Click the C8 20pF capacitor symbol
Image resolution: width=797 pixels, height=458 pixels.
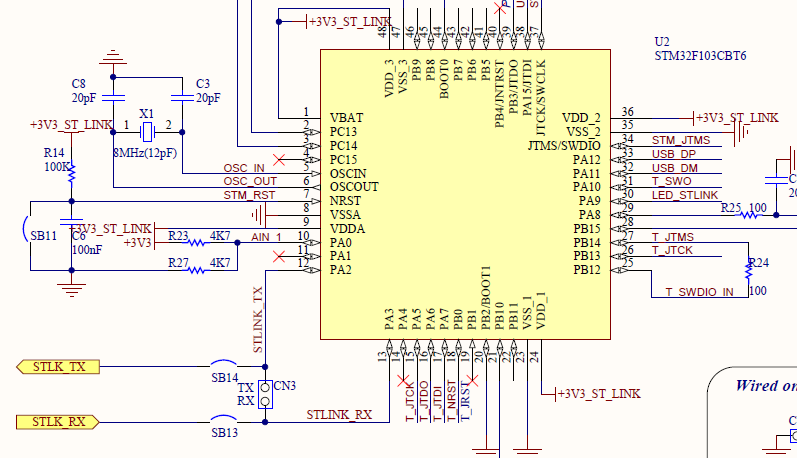click(x=113, y=97)
